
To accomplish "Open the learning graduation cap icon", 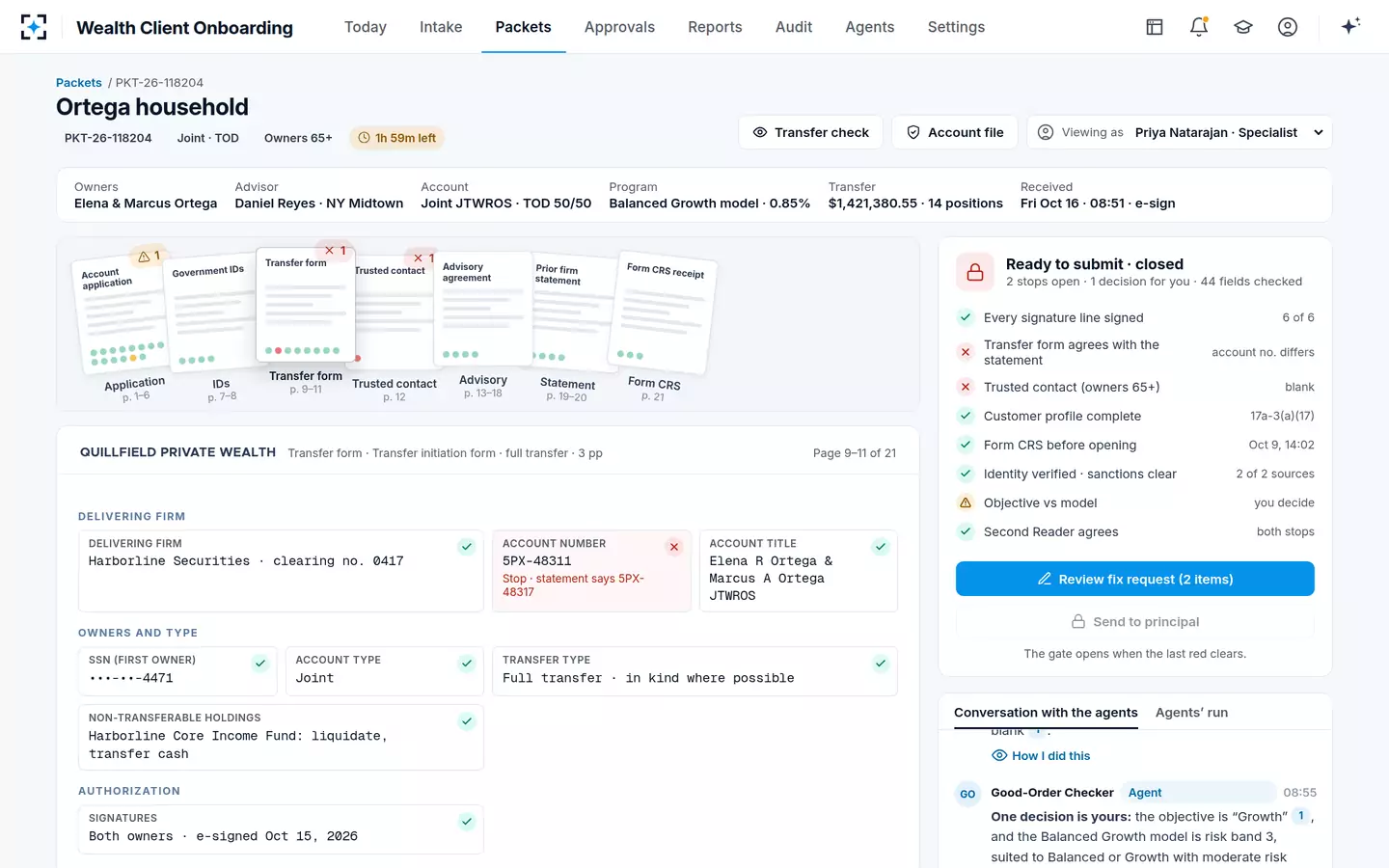I will 1243,27.
